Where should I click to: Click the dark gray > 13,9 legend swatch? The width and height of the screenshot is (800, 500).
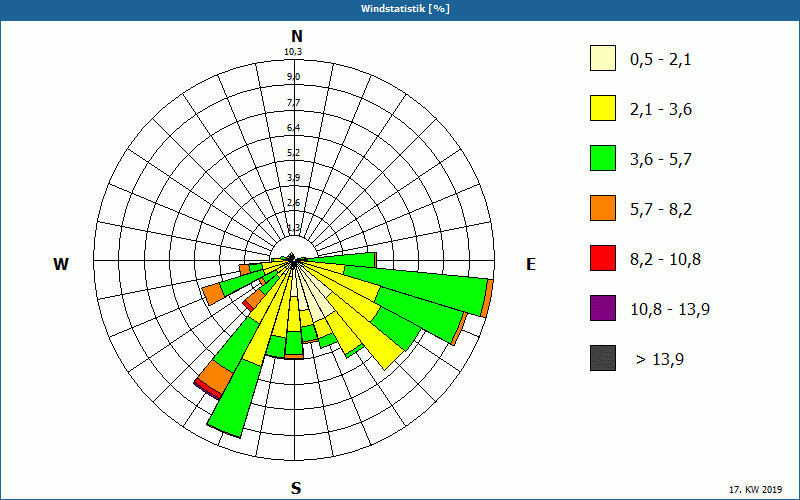[603, 358]
